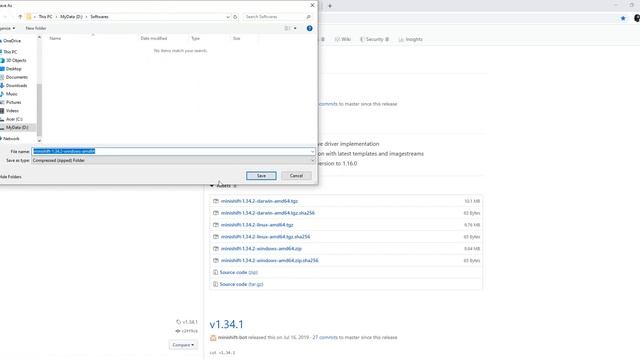This screenshot has height=360, width=640.
Task: Expand the address bar history dropdown
Action: [x=228, y=17]
